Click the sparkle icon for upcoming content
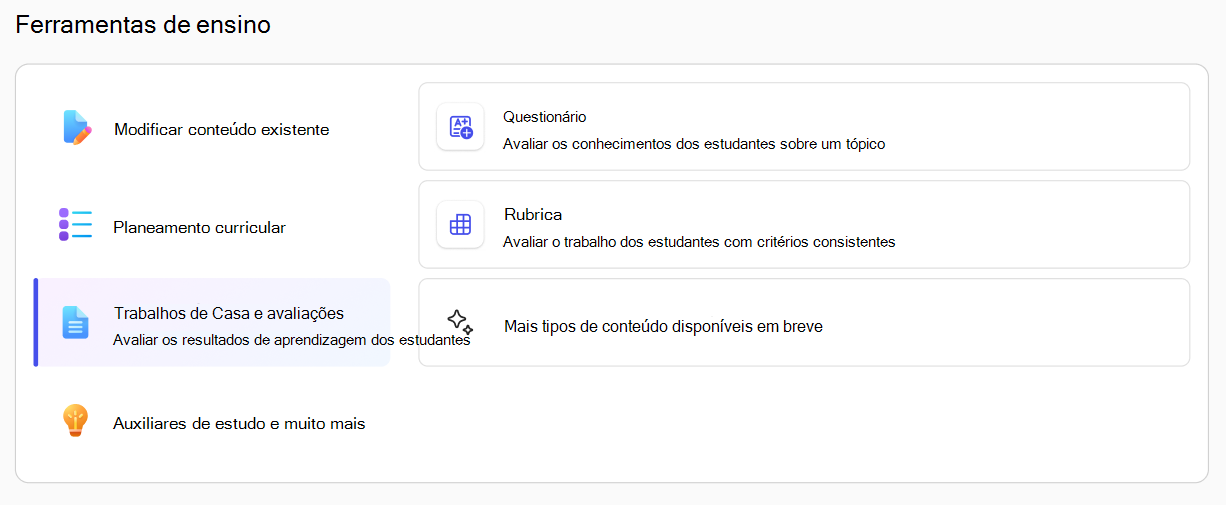Screen dimensions: 1226x505 [460, 322]
